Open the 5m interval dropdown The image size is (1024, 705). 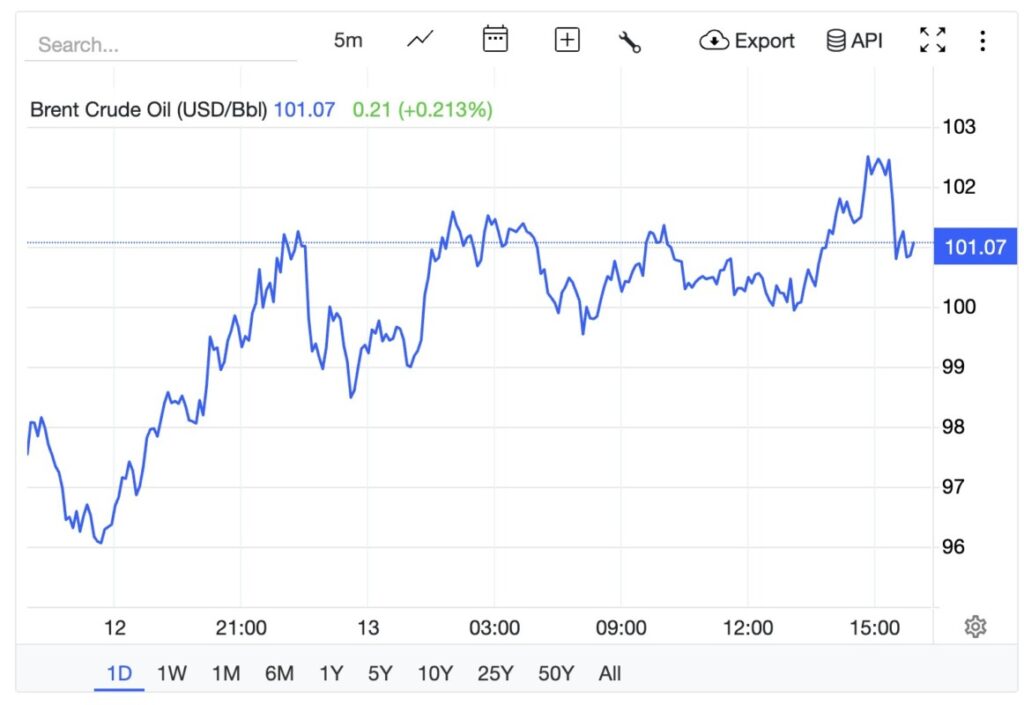tap(348, 40)
